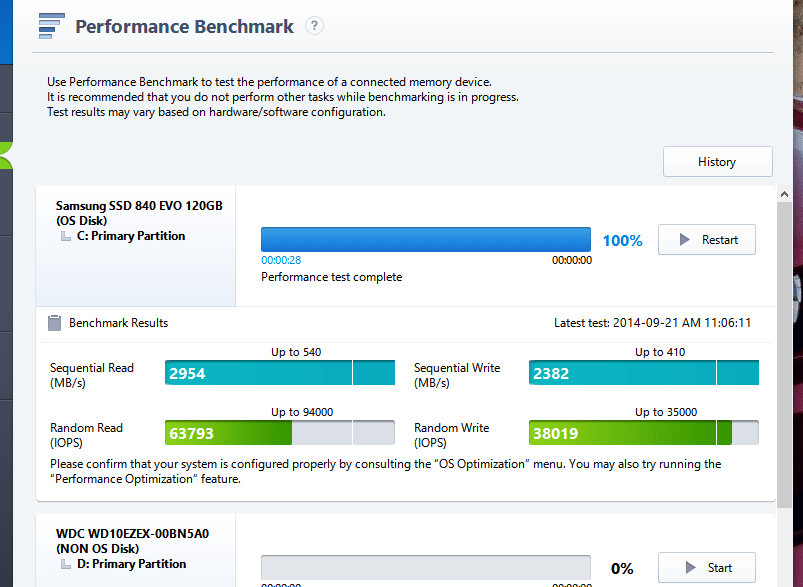The image size is (803, 587).
Task: Click the 'Up to 410' label
Action: (x=660, y=352)
